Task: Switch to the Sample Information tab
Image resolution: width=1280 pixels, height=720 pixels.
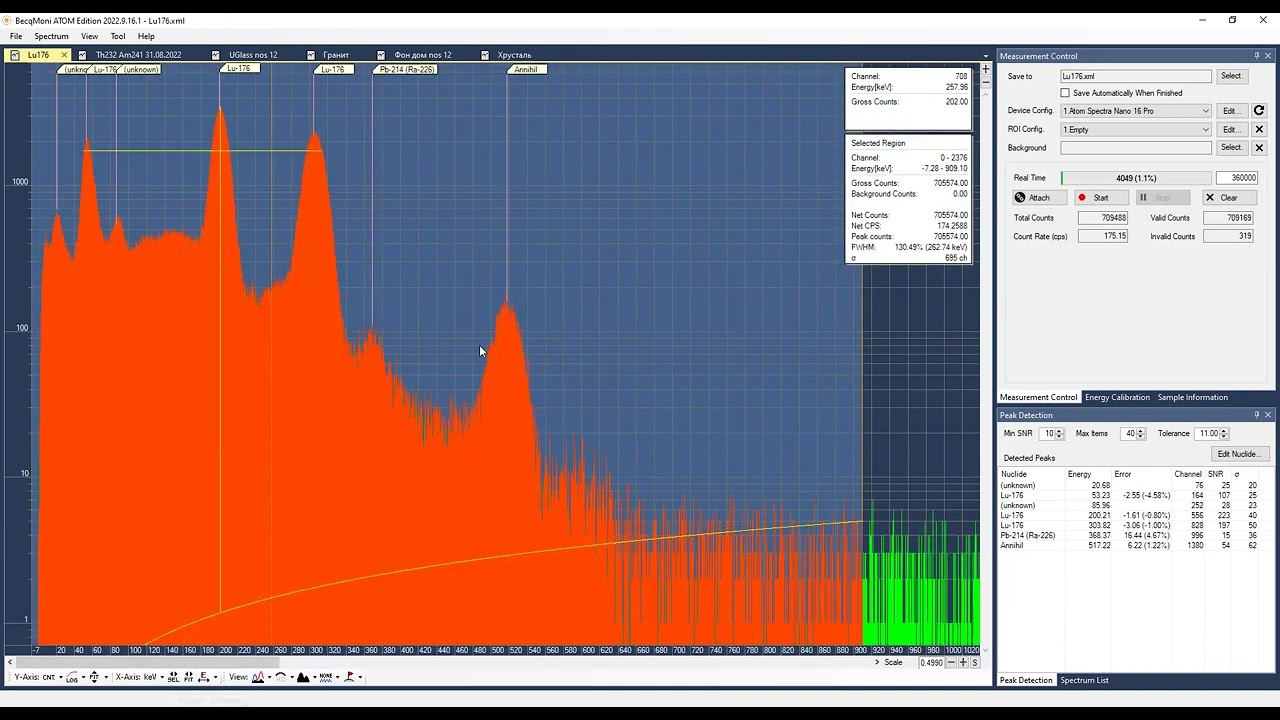Action: click(1192, 397)
